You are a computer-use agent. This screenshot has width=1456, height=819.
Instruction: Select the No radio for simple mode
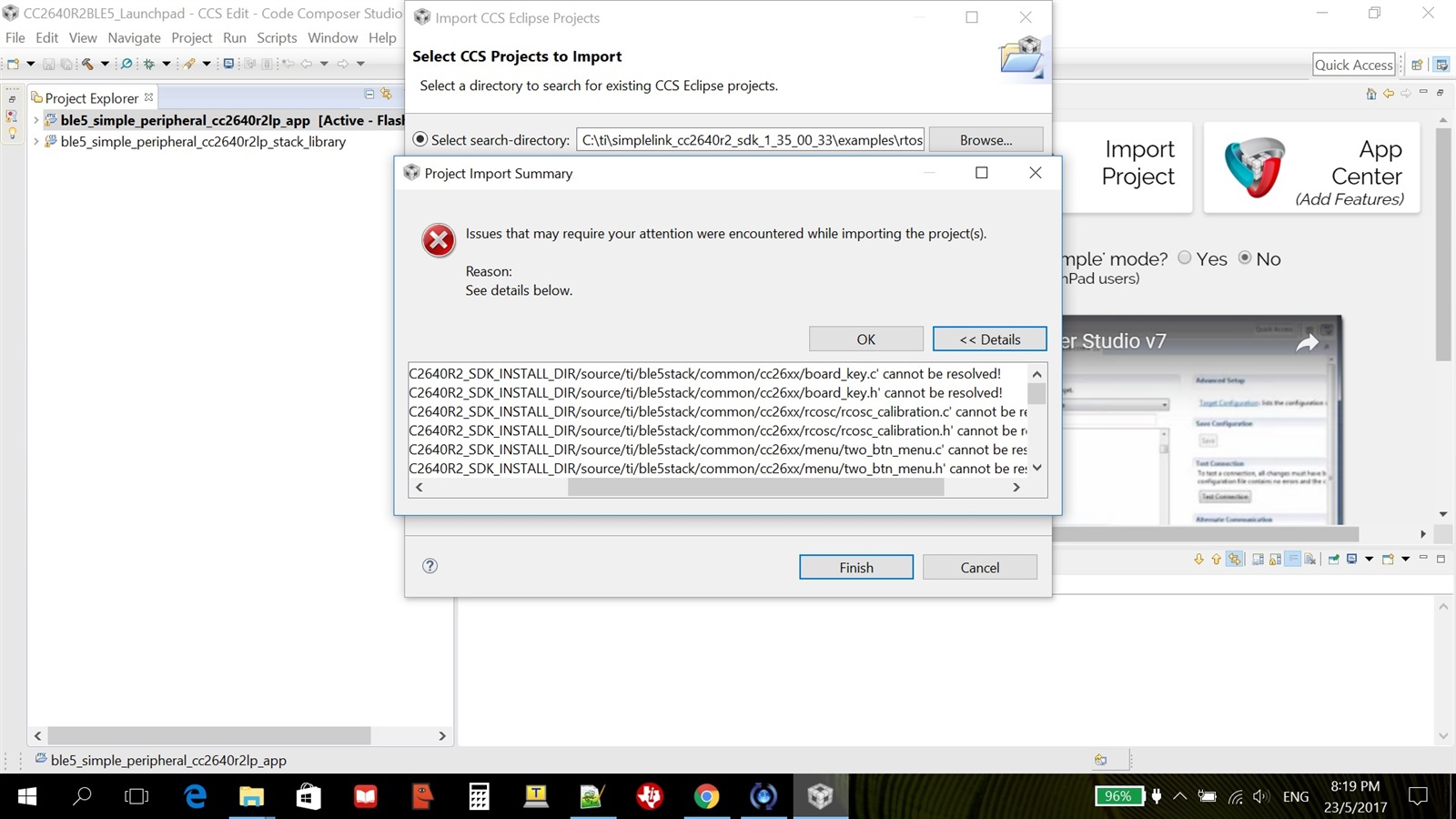point(1245,258)
